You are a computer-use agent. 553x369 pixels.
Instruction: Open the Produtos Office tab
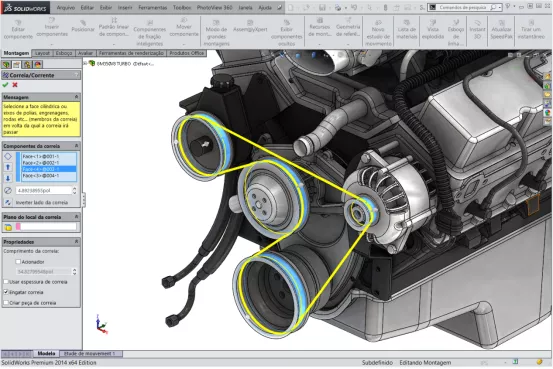coord(187,53)
